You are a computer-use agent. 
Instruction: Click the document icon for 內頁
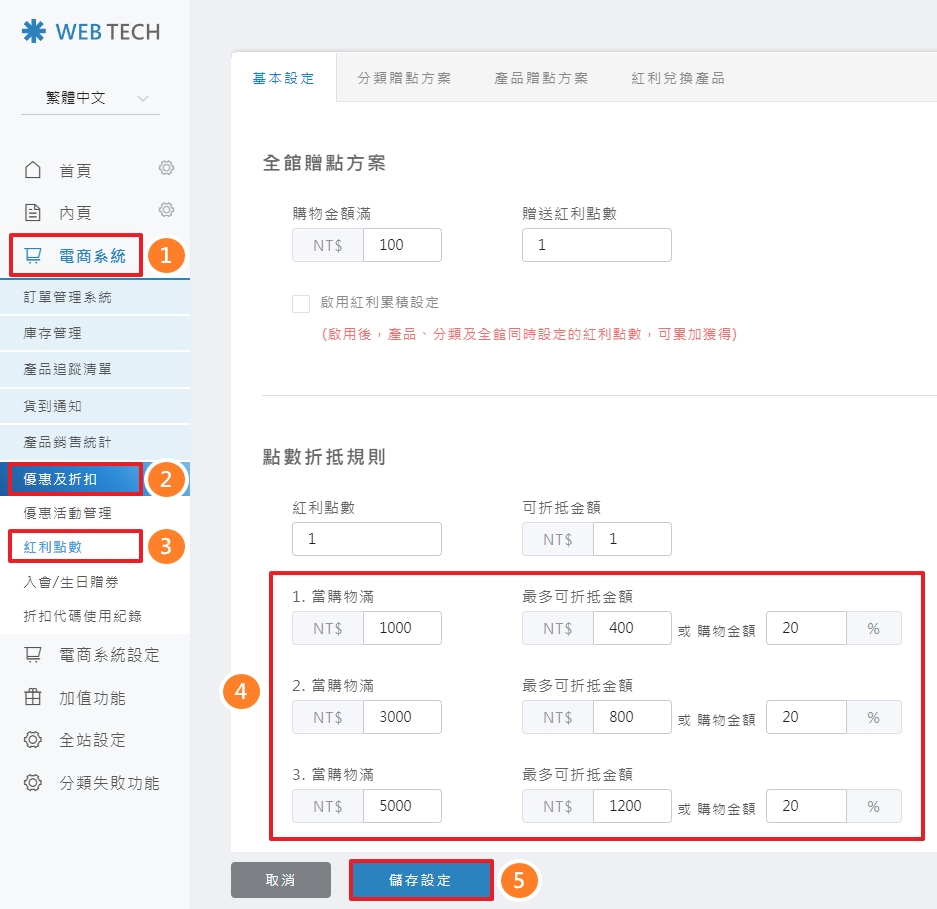(33, 213)
